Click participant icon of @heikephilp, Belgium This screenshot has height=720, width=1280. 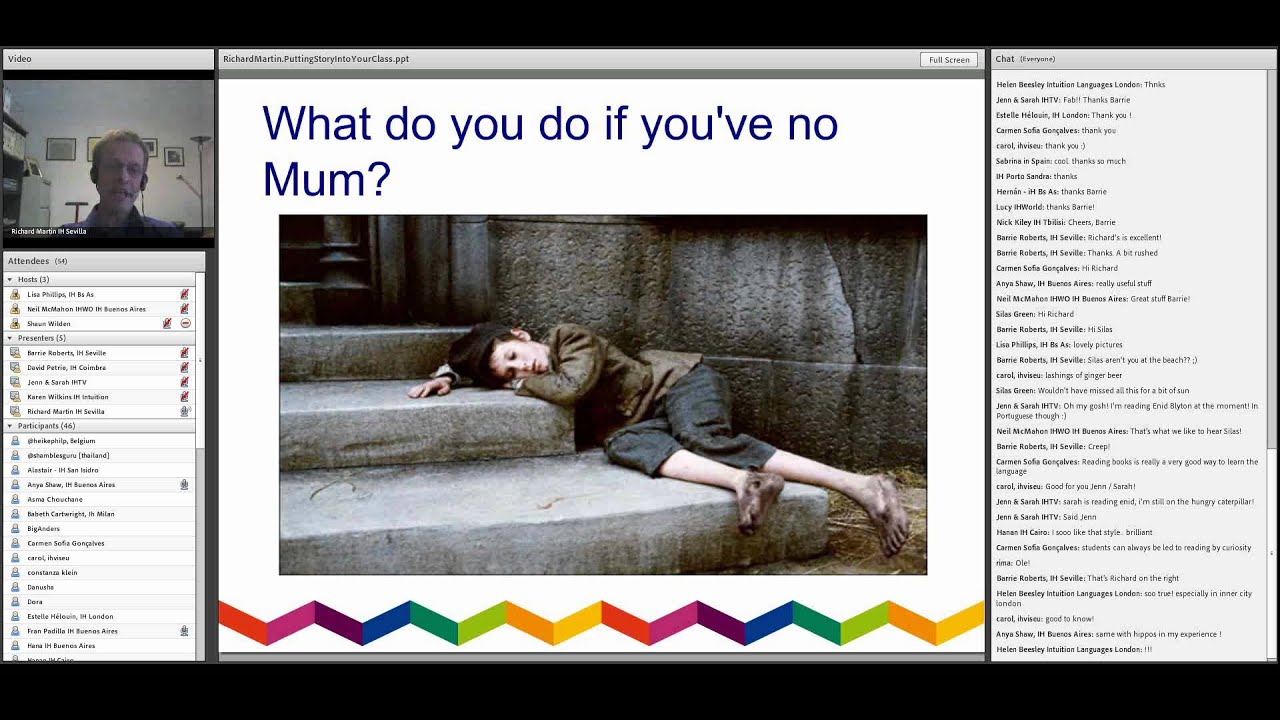[x=15, y=441]
